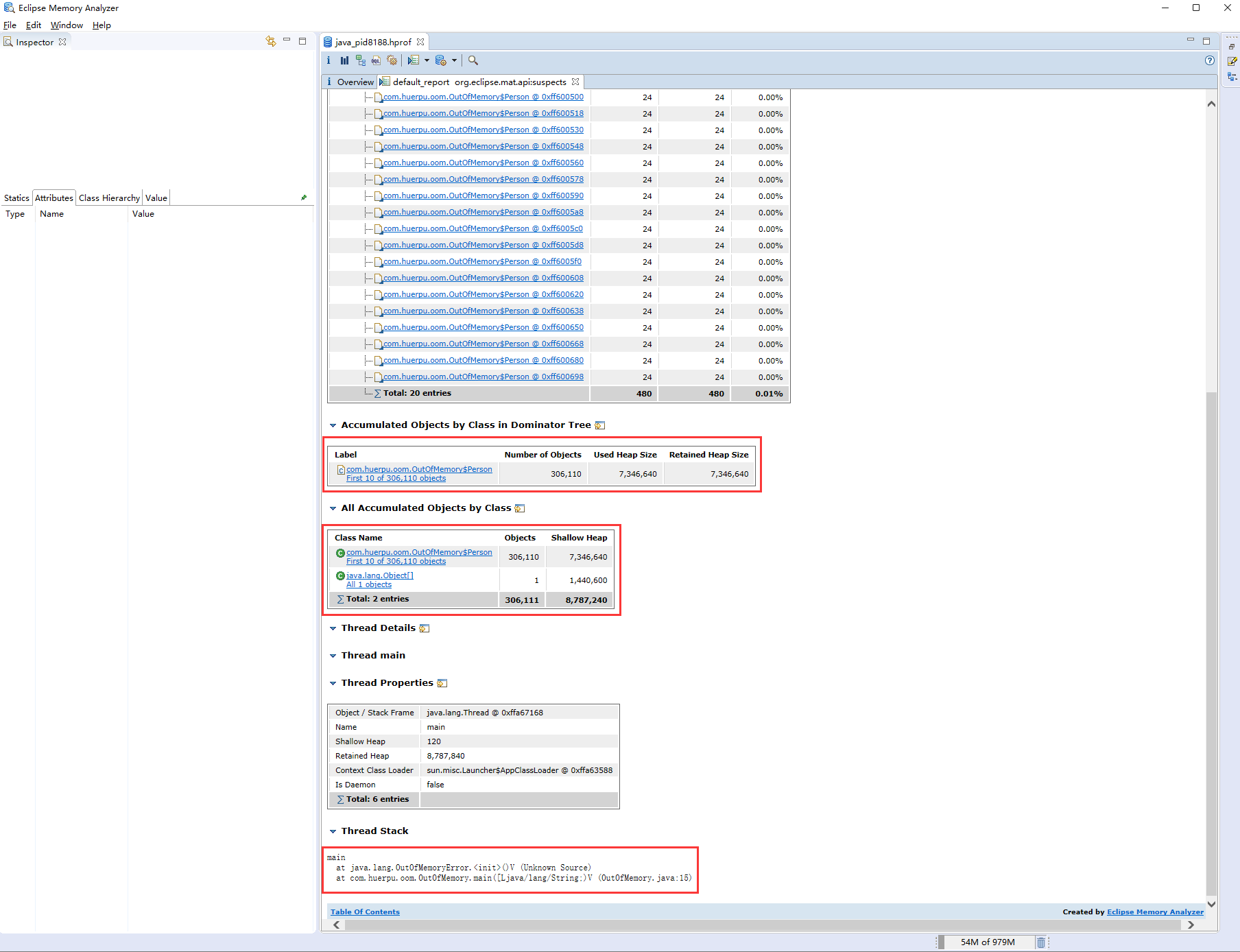Open the Histogram view in the toolbar

(x=344, y=60)
